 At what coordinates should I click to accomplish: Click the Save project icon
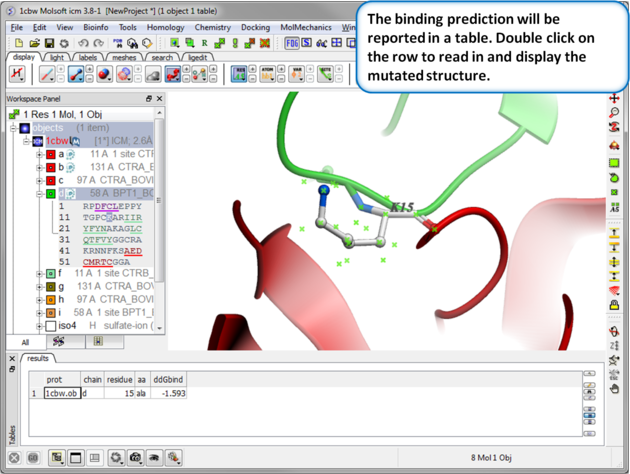49,44
